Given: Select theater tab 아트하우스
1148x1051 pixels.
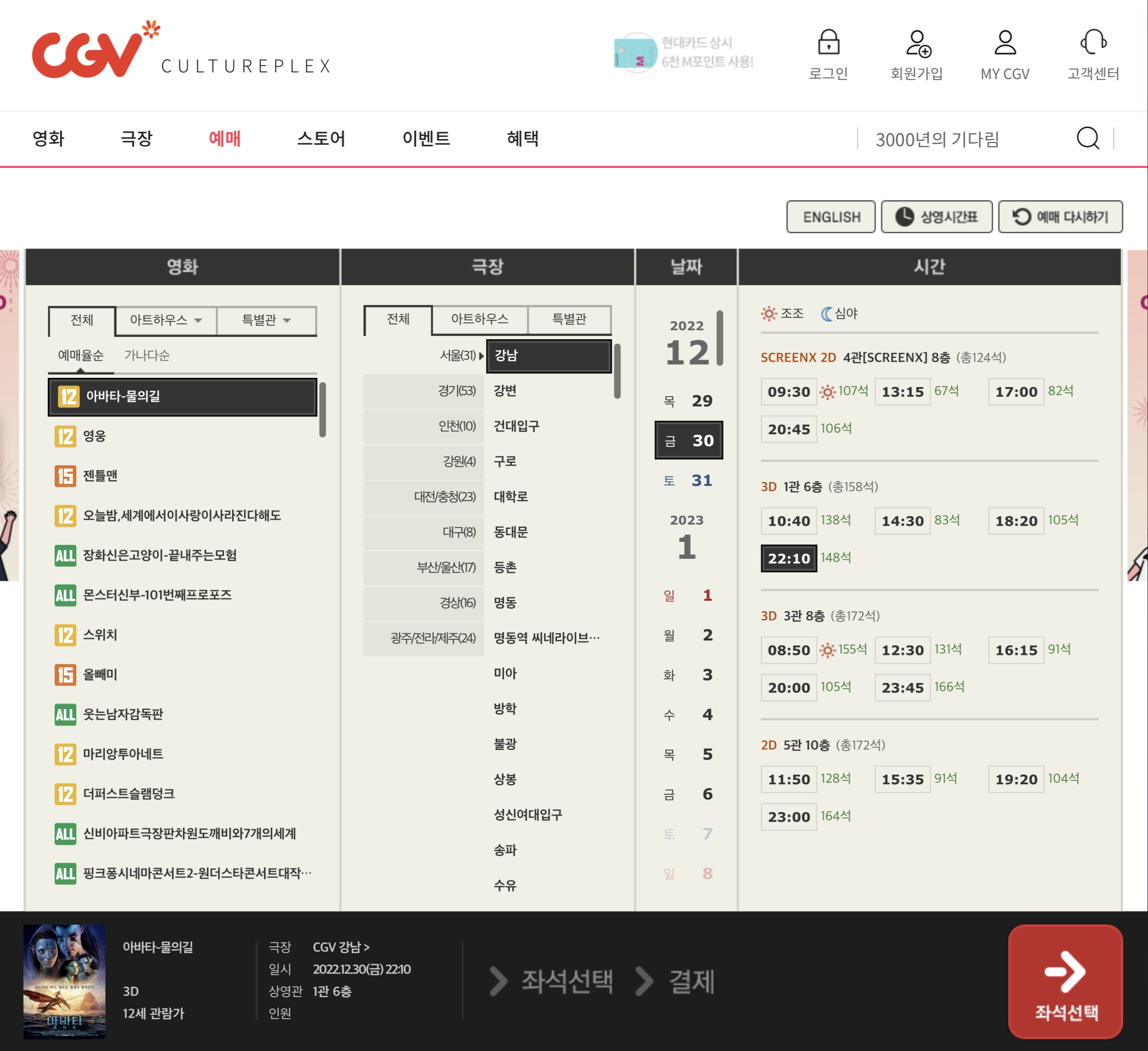Looking at the screenshot, I should click(x=479, y=319).
